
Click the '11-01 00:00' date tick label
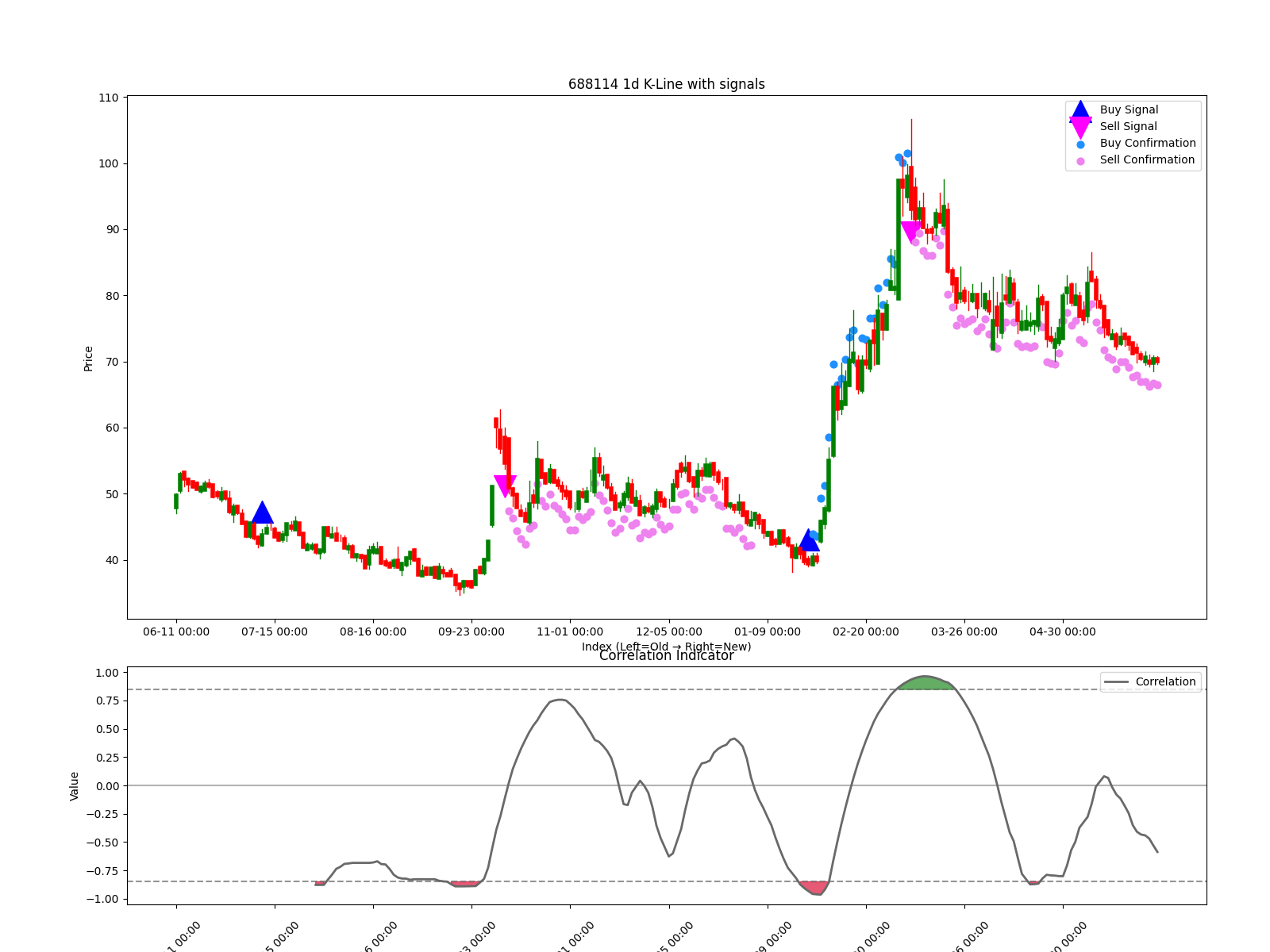[x=570, y=632]
